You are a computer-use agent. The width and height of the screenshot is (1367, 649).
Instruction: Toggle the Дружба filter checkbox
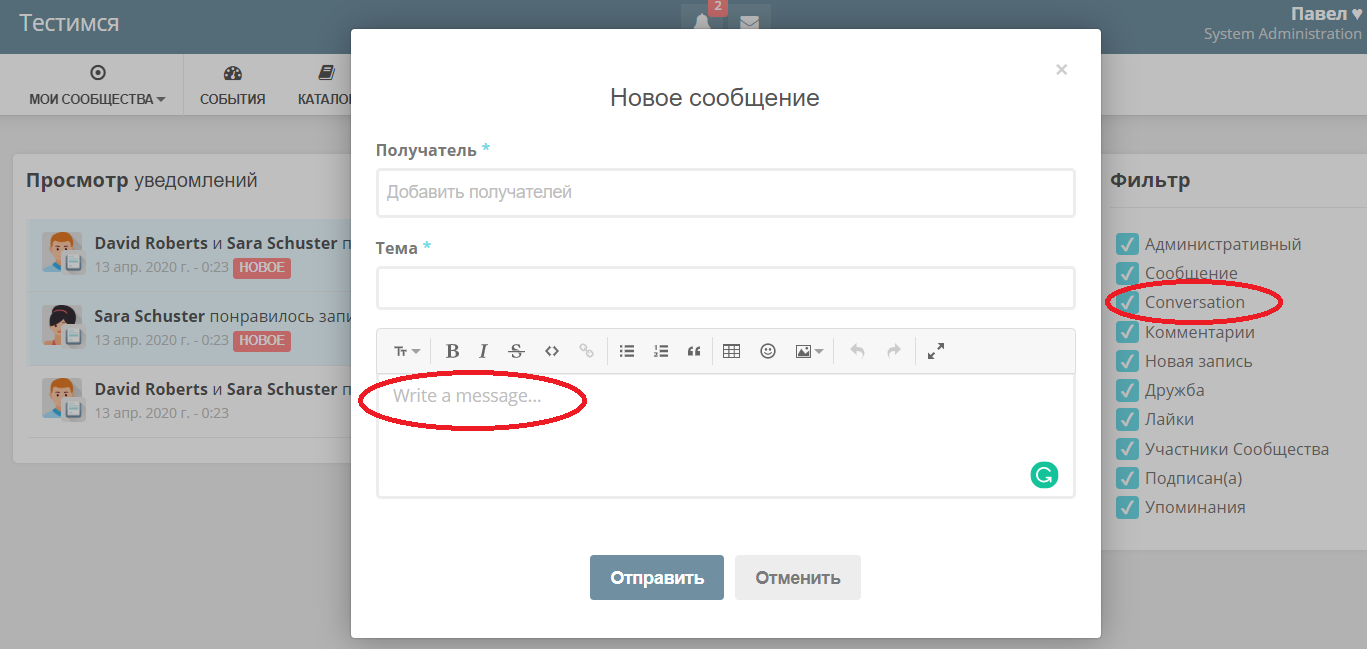tap(1127, 390)
